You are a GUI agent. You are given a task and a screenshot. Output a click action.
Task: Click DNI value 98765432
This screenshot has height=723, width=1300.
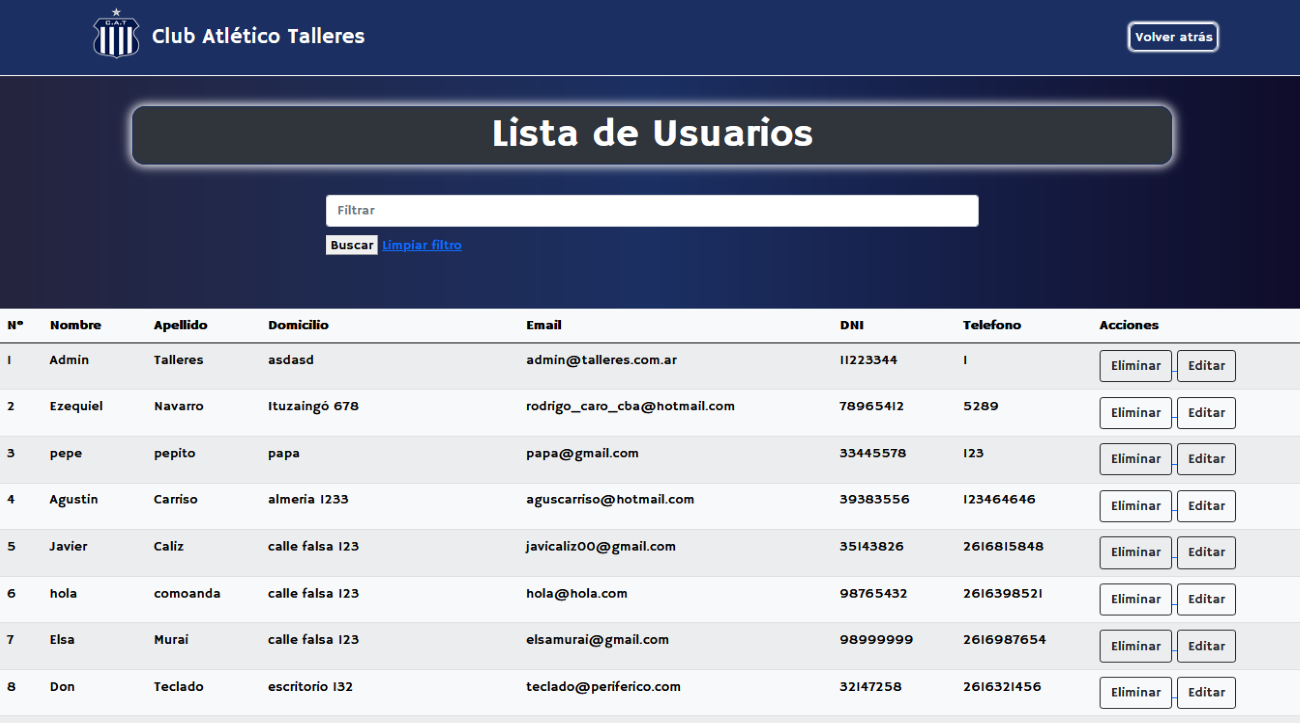point(874,593)
